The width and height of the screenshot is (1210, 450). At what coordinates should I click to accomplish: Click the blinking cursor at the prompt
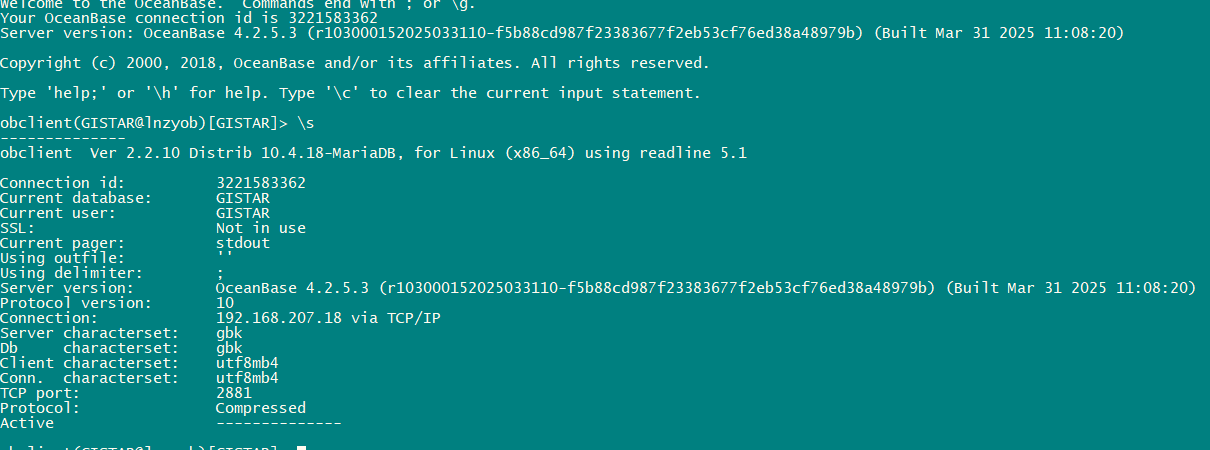301,447
